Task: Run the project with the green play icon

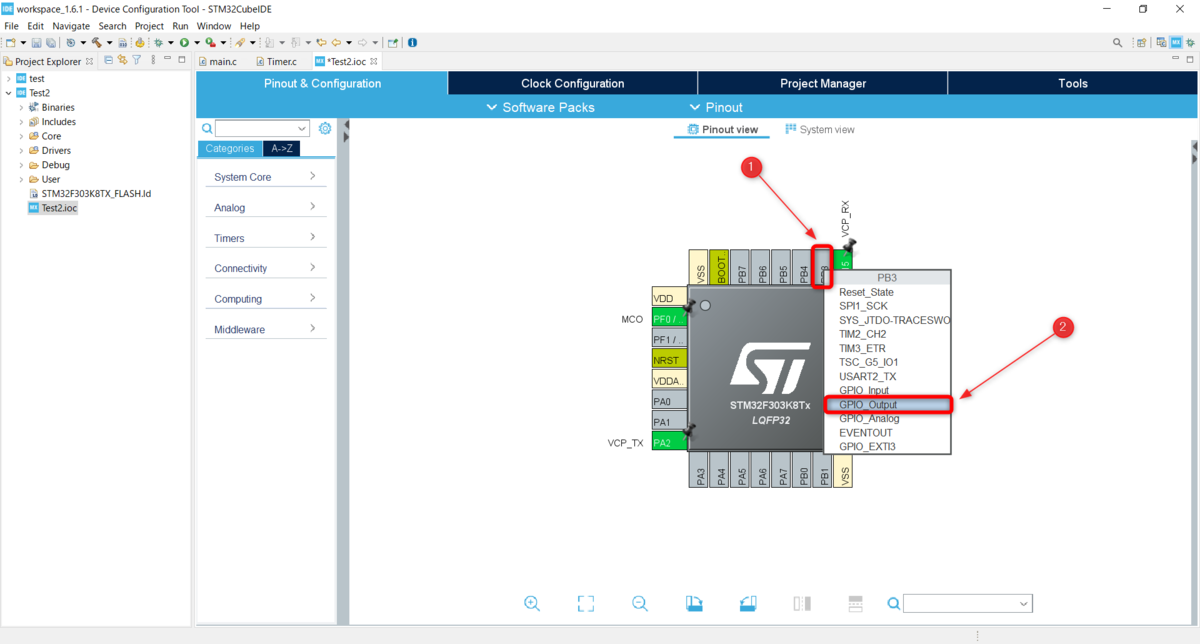Action: [x=184, y=43]
